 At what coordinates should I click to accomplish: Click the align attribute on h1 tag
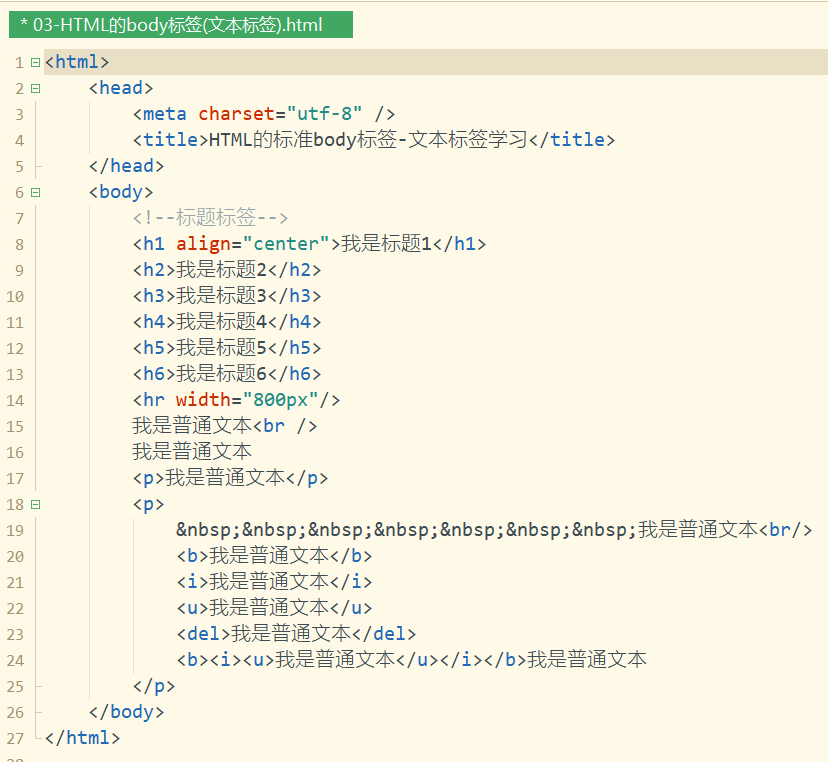click(203, 243)
